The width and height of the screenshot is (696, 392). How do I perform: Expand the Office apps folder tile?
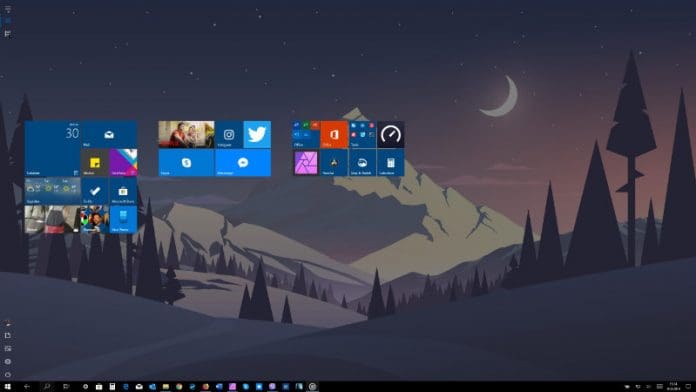[306, 135]
